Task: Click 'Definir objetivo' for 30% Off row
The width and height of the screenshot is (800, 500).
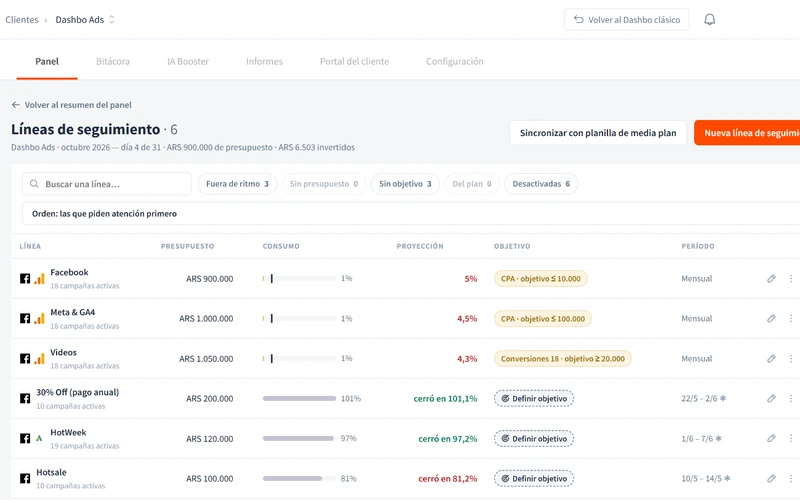Action: (534, 398)
